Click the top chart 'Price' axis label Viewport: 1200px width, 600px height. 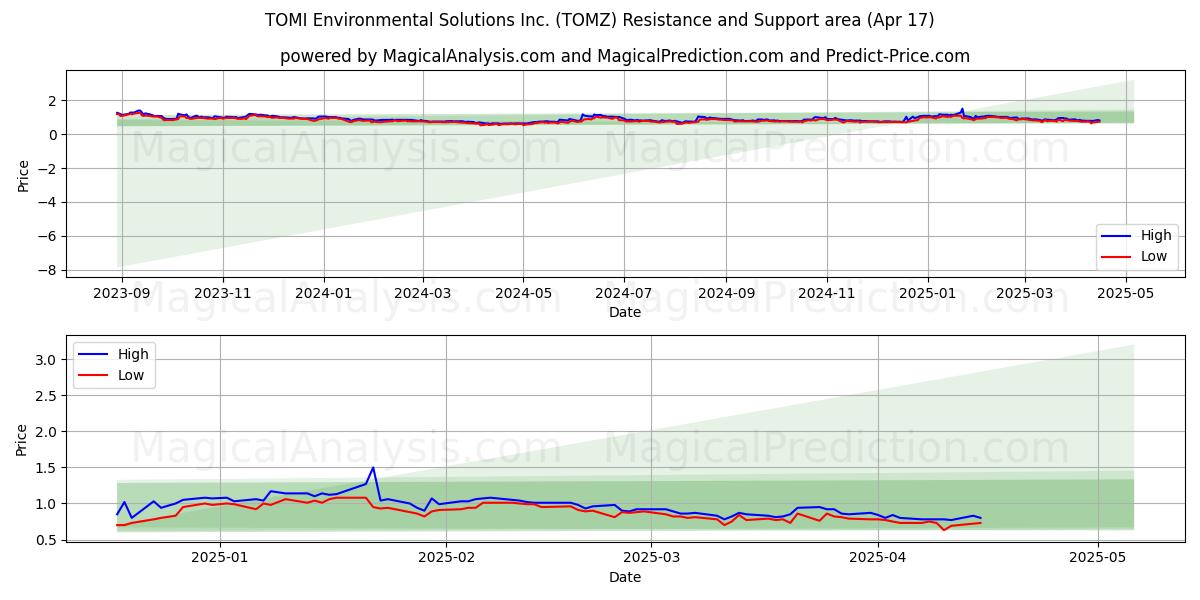23,175
